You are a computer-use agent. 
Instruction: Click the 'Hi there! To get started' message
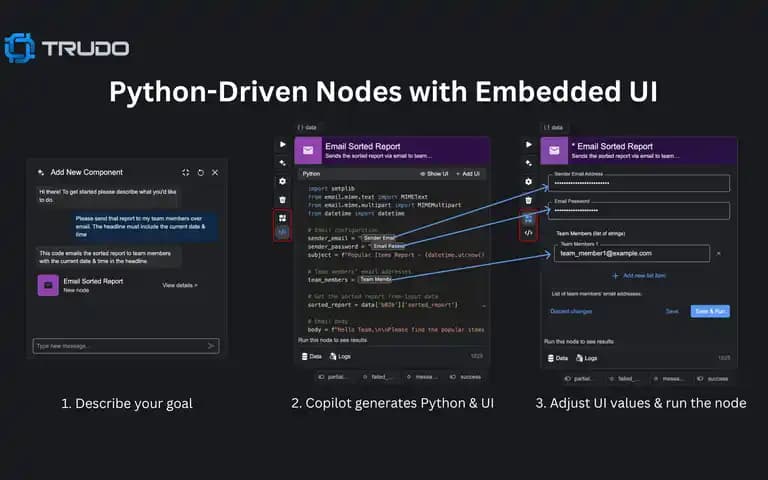point(107,196)
